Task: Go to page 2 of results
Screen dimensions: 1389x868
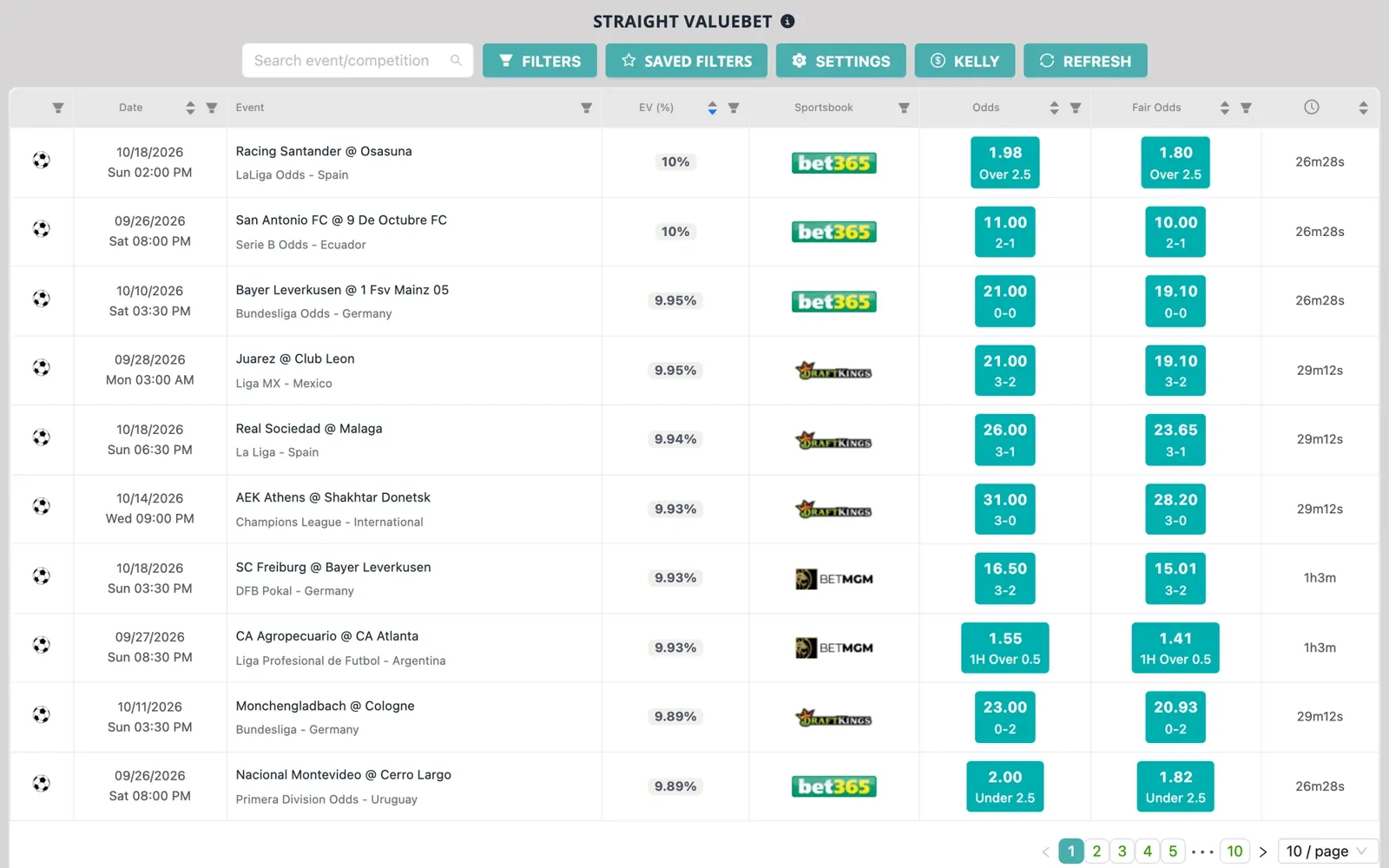Action: [x=1096, y=851]
